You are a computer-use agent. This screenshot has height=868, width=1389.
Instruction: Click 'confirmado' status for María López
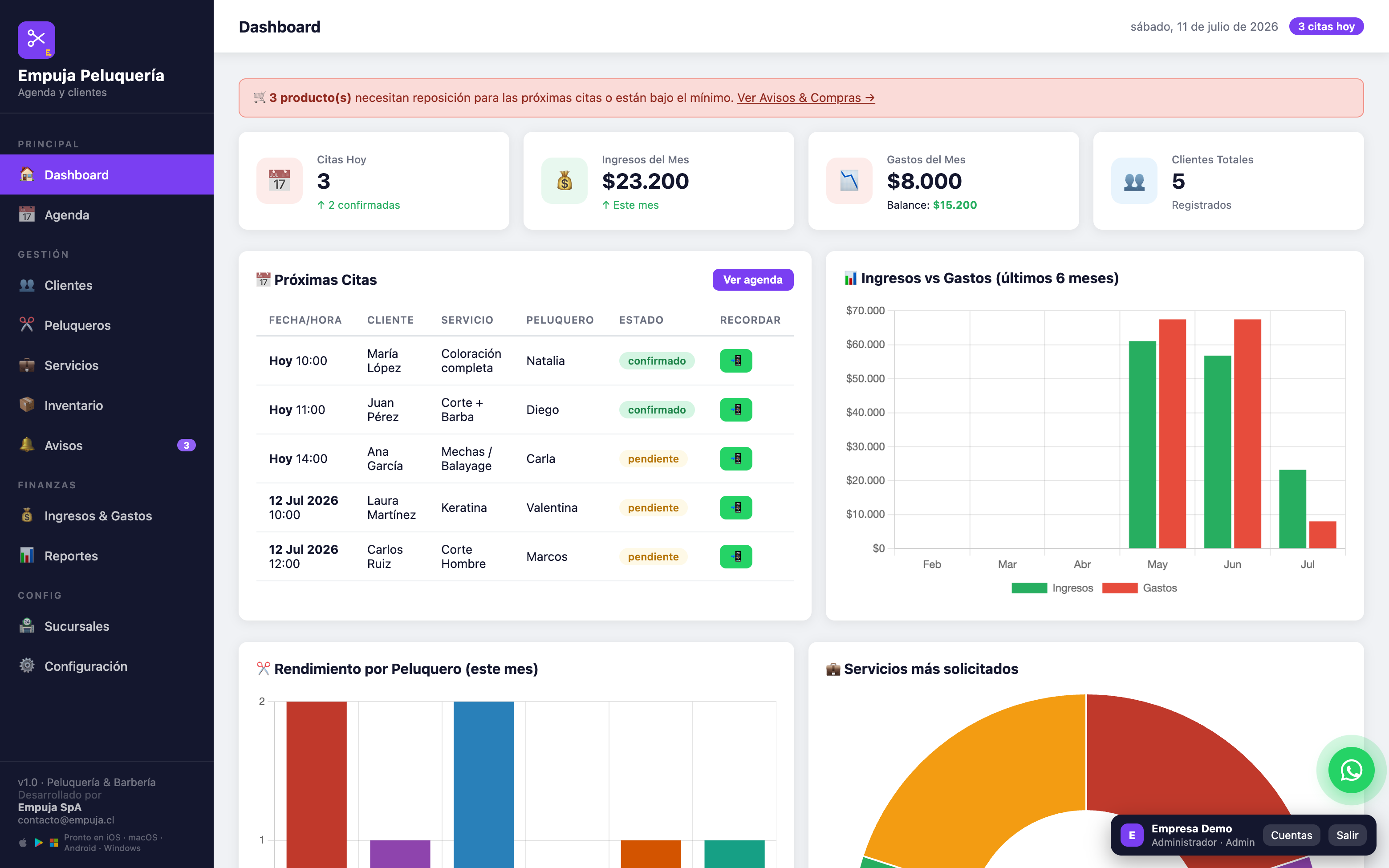pyautogui.click(x=657, y=361)
